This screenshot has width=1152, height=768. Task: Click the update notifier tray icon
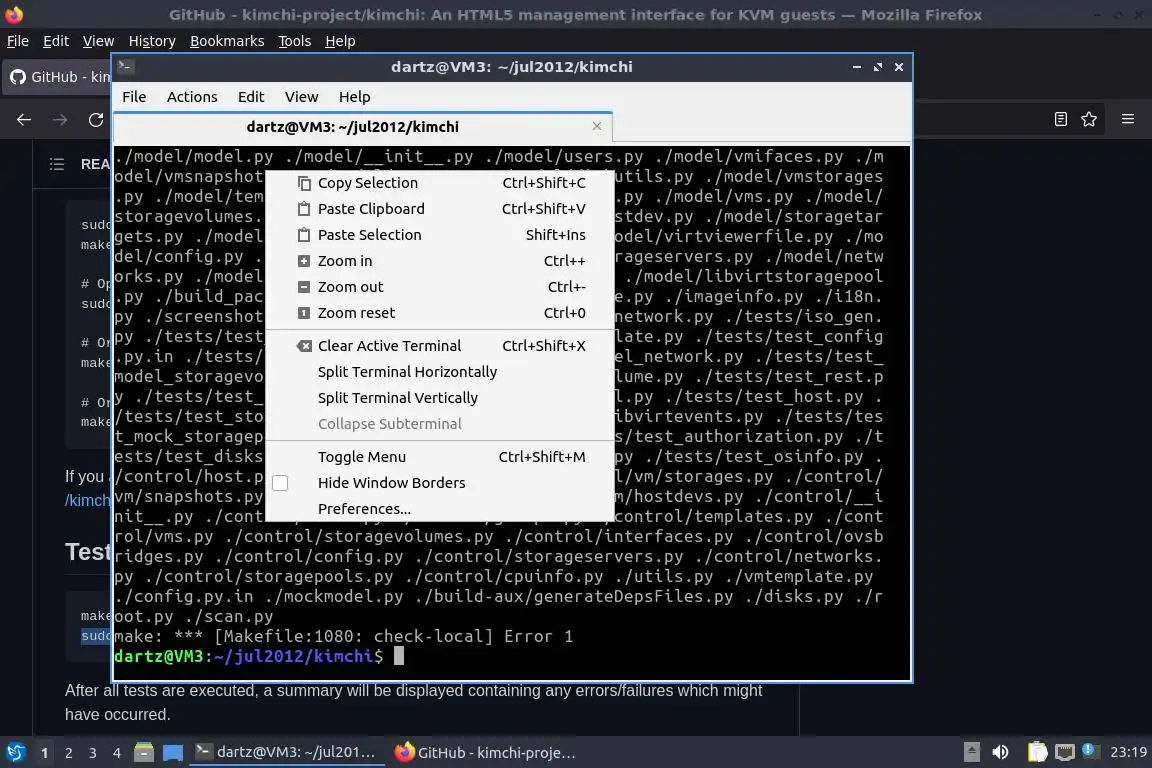click(x=1090, y=750)
